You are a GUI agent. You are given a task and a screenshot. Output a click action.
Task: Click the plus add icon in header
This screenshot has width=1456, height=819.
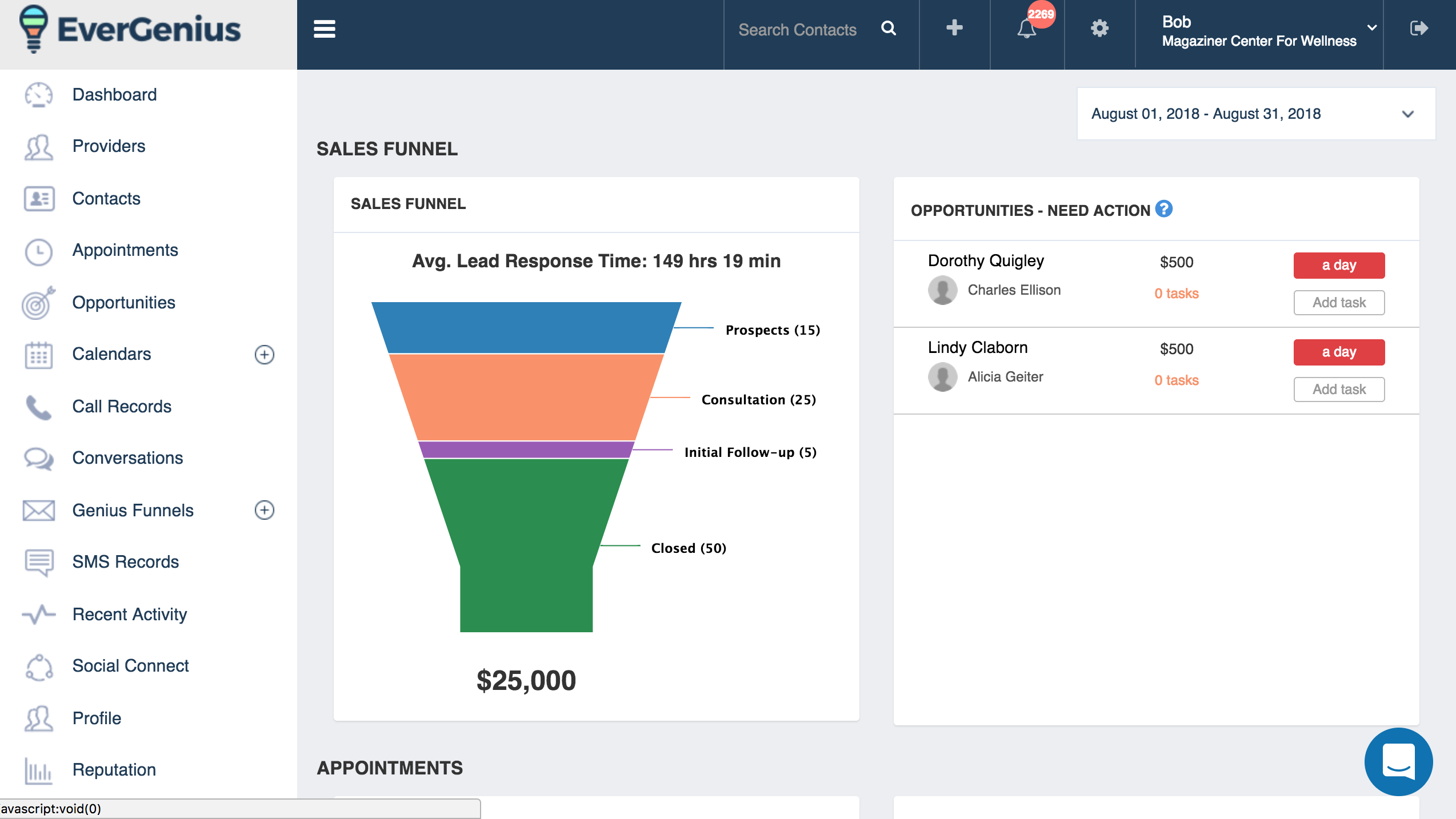(954, 27)
